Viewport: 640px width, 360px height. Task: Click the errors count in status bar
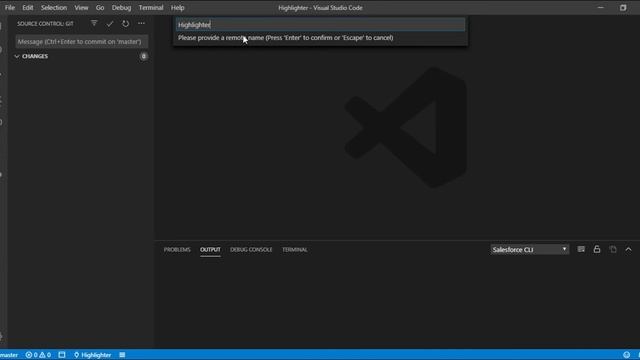tap(32, 355)
